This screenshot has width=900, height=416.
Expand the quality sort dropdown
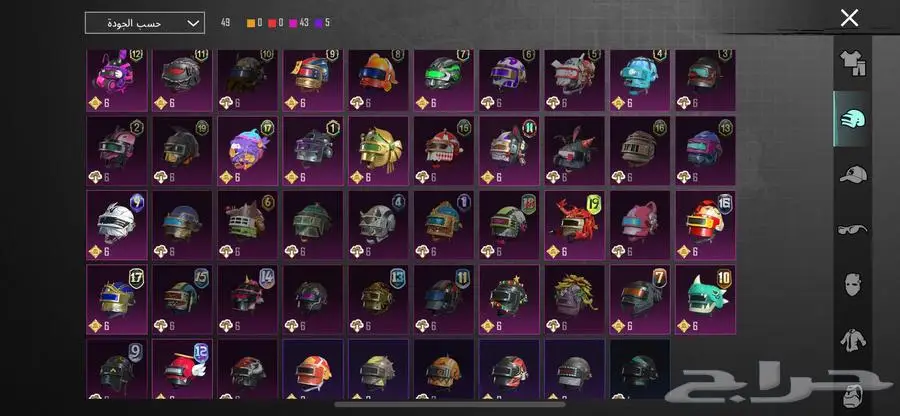click(x=145, y=23)
